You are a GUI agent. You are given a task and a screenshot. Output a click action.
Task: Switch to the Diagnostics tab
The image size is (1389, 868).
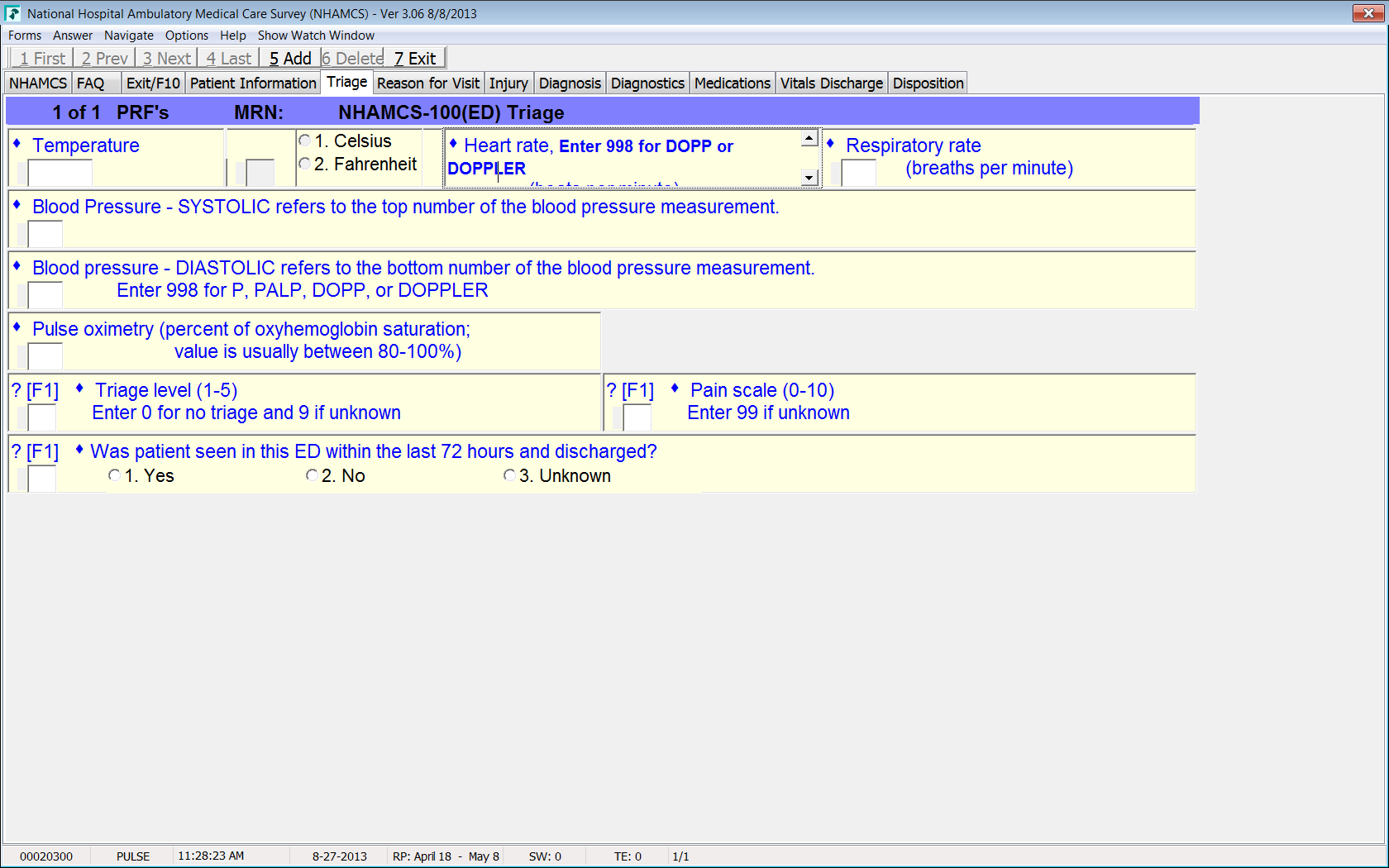tap(647, 83)
